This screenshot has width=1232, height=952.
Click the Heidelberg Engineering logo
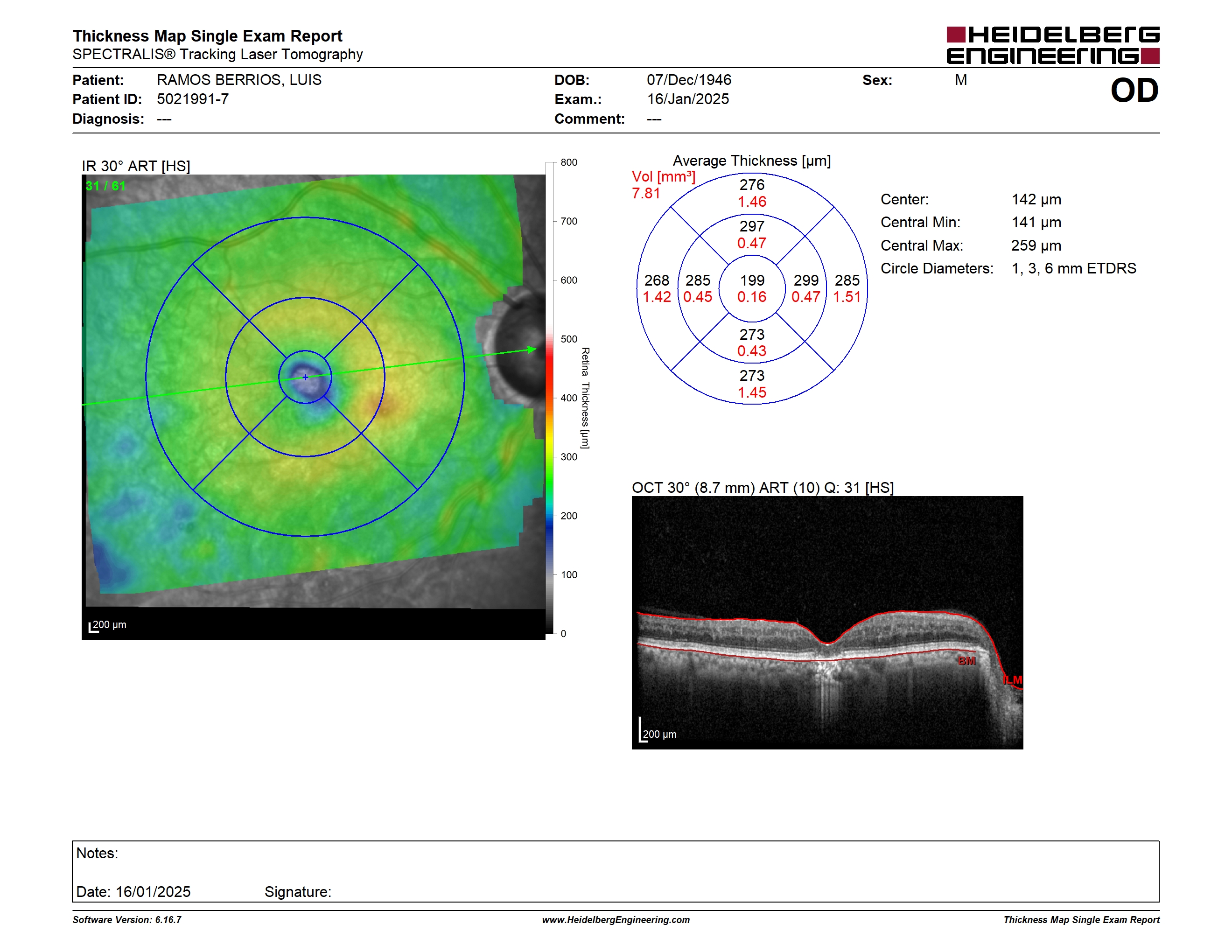(x=1053, y=45)
